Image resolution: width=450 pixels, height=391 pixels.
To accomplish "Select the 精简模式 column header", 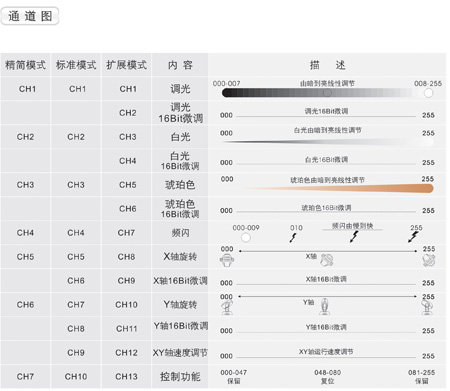I will coord(25,65).
